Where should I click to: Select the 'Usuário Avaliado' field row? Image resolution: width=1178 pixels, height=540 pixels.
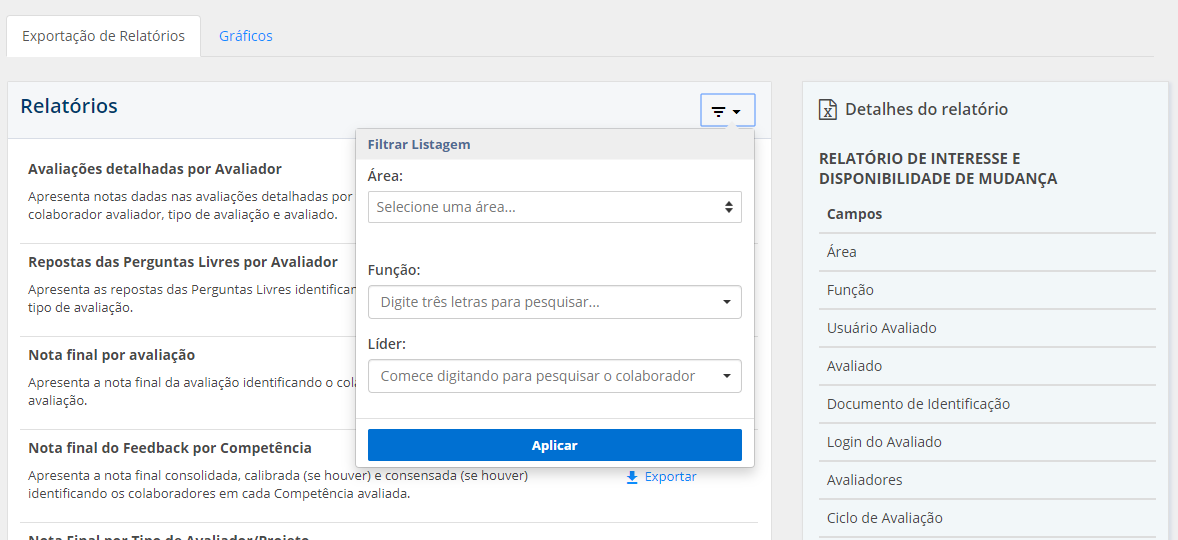coord(985,328)
